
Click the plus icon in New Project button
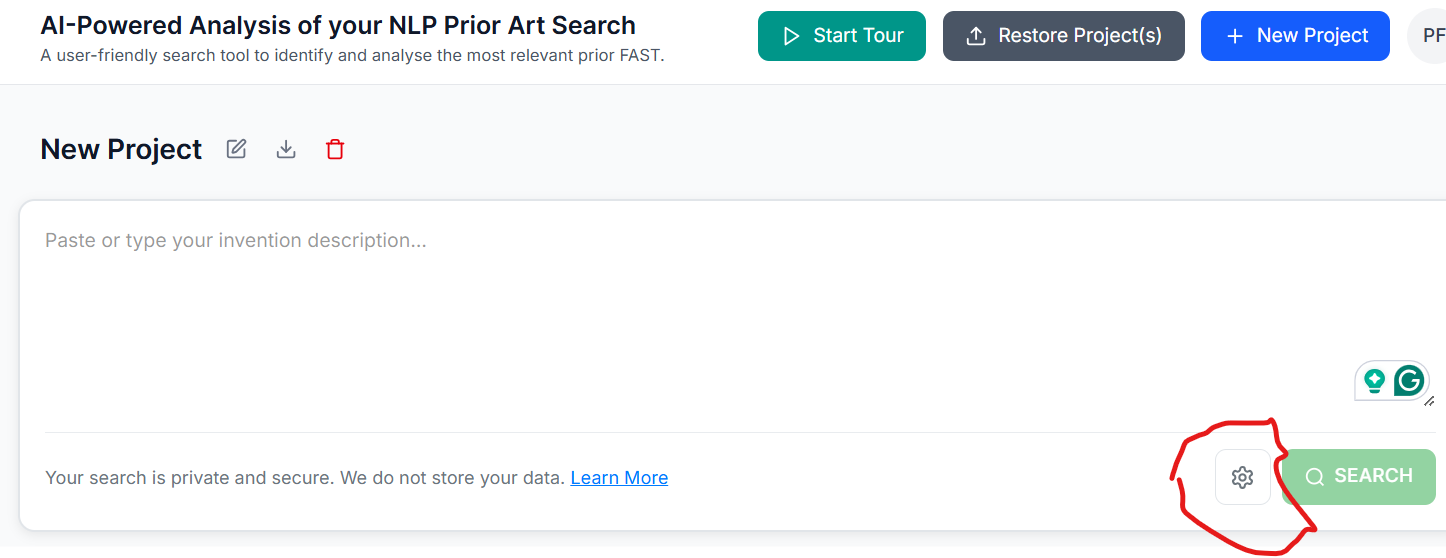(x=1235, y=36)
